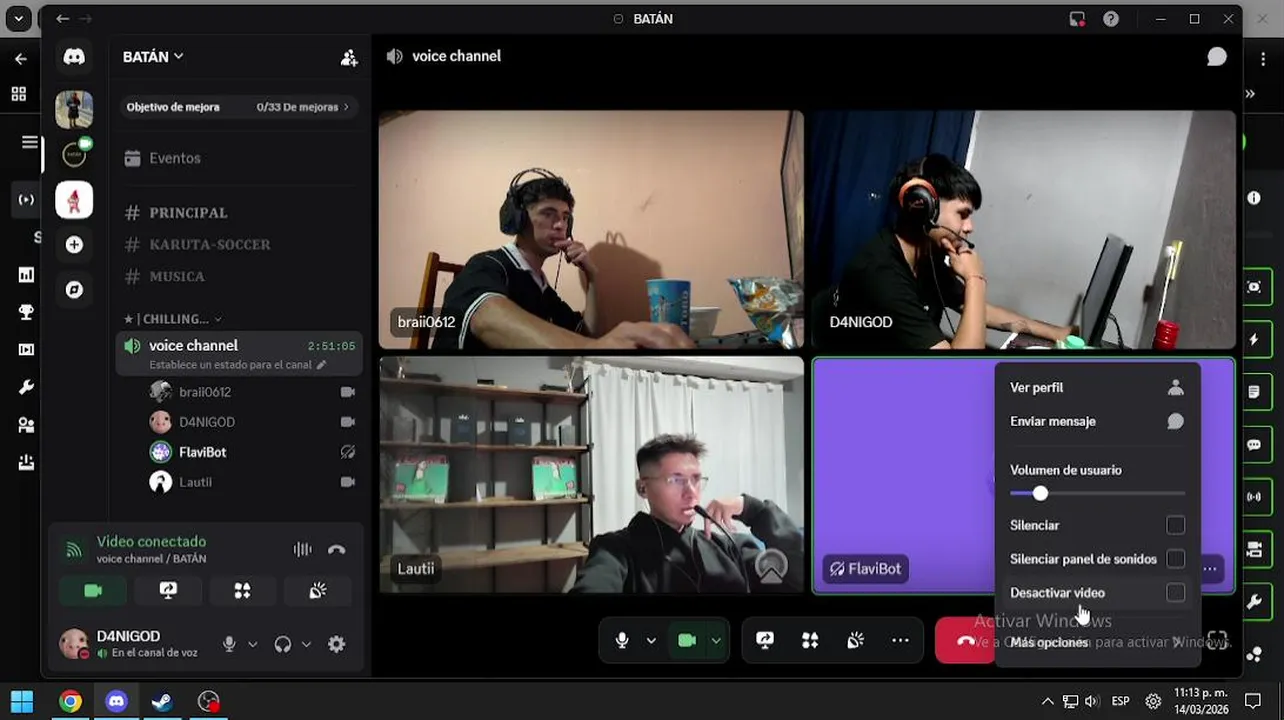
Task: Open the Eventos section
Action: click(x=238, y=158)
